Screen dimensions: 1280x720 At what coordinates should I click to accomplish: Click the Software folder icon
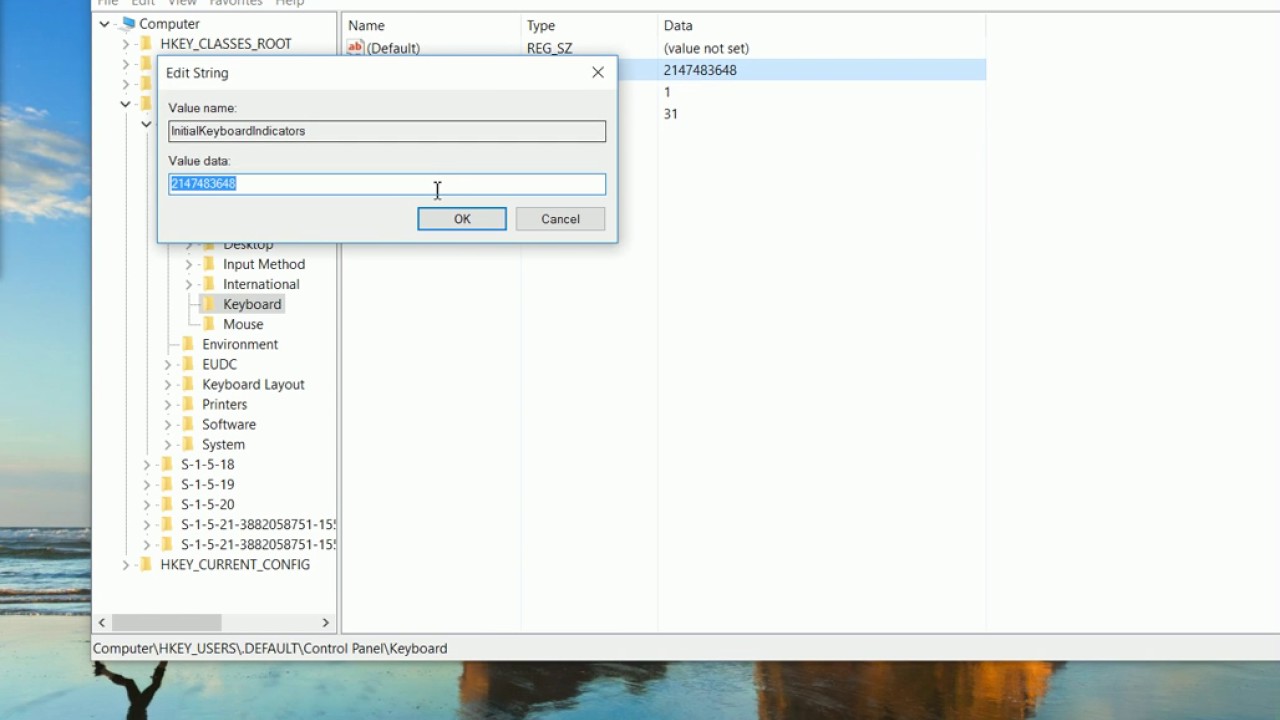click(x=187, y=424)
